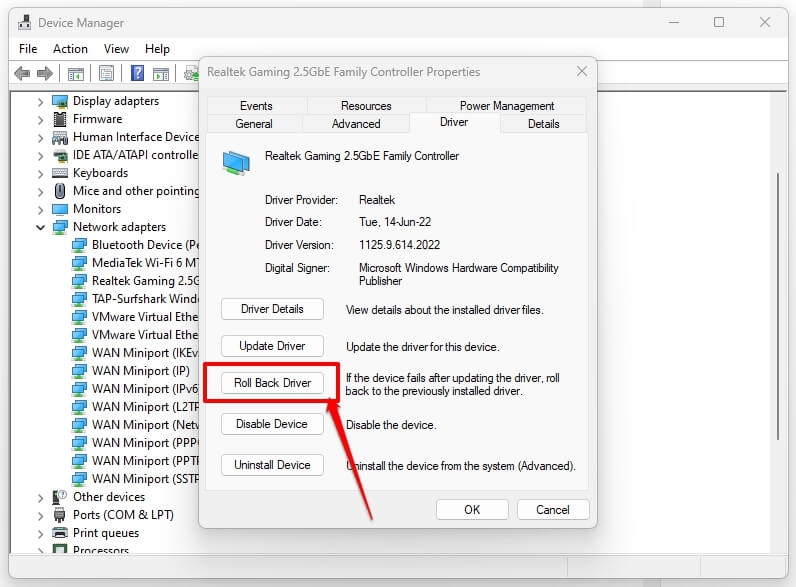The image size is (796, 587).
Task: Select the Driver tab
Action: [x=454, y=122]
